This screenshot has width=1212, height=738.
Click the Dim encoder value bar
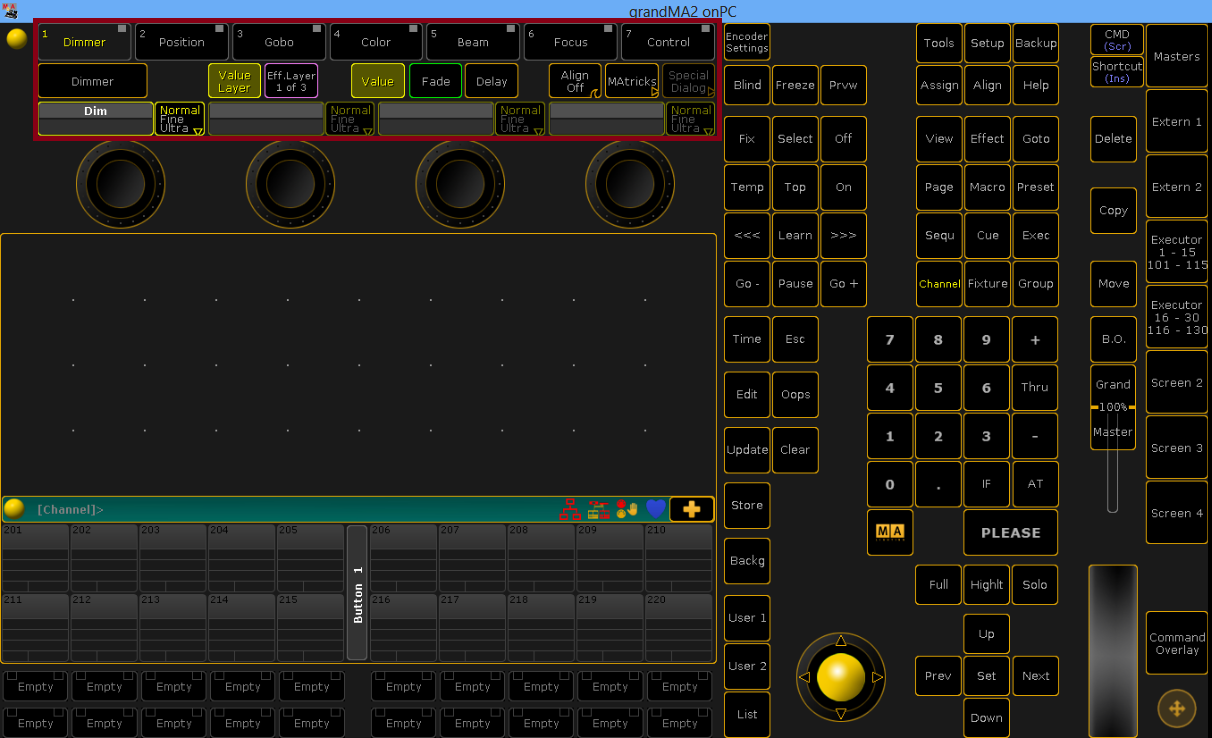(x=96, y=118)
